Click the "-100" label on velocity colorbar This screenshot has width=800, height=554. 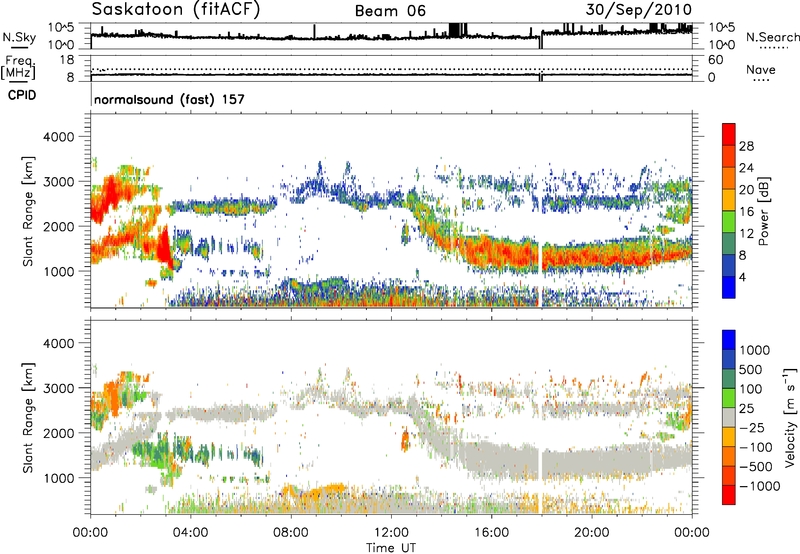[x=756, y=447]
